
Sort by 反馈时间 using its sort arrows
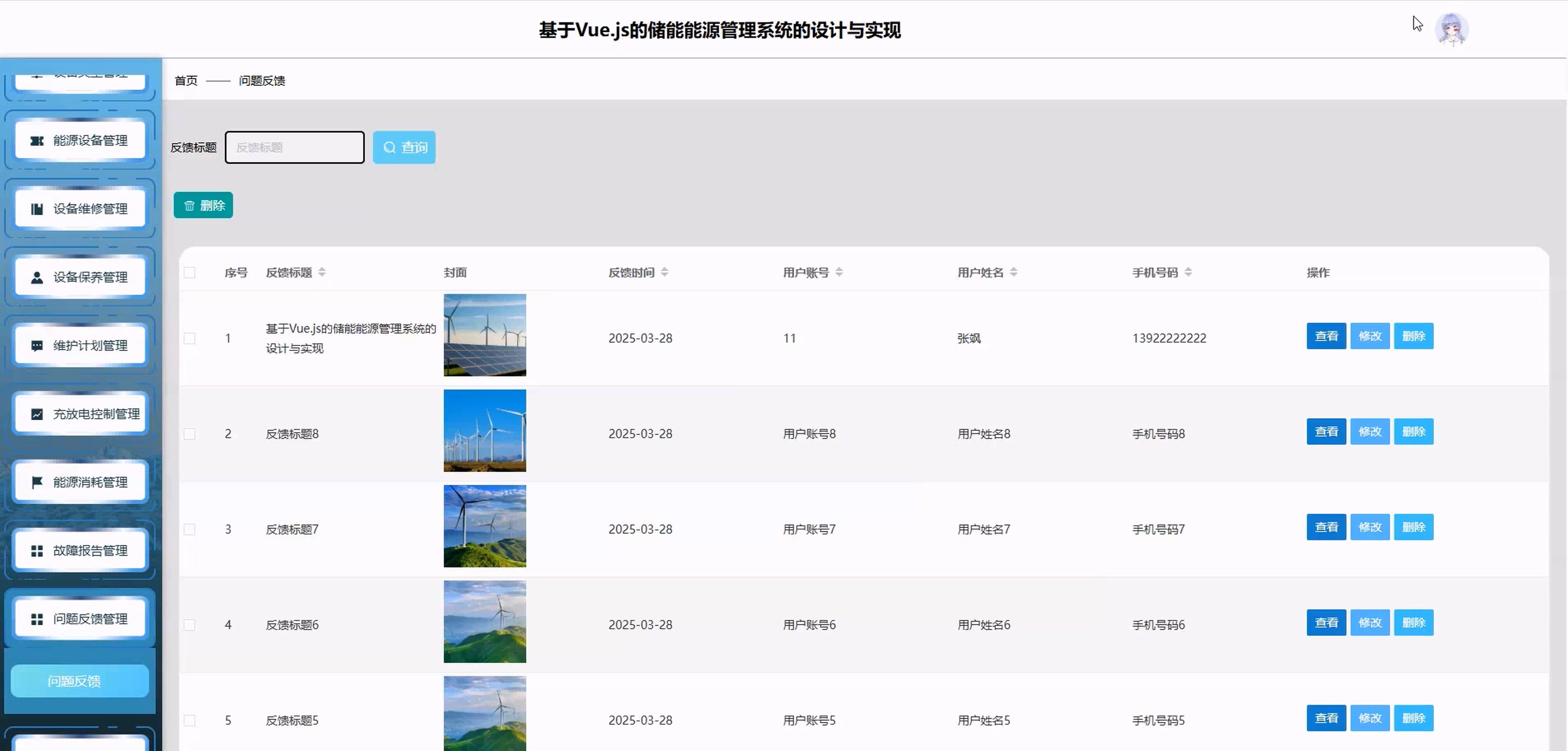pyautogui.click(x=665, y=272)
